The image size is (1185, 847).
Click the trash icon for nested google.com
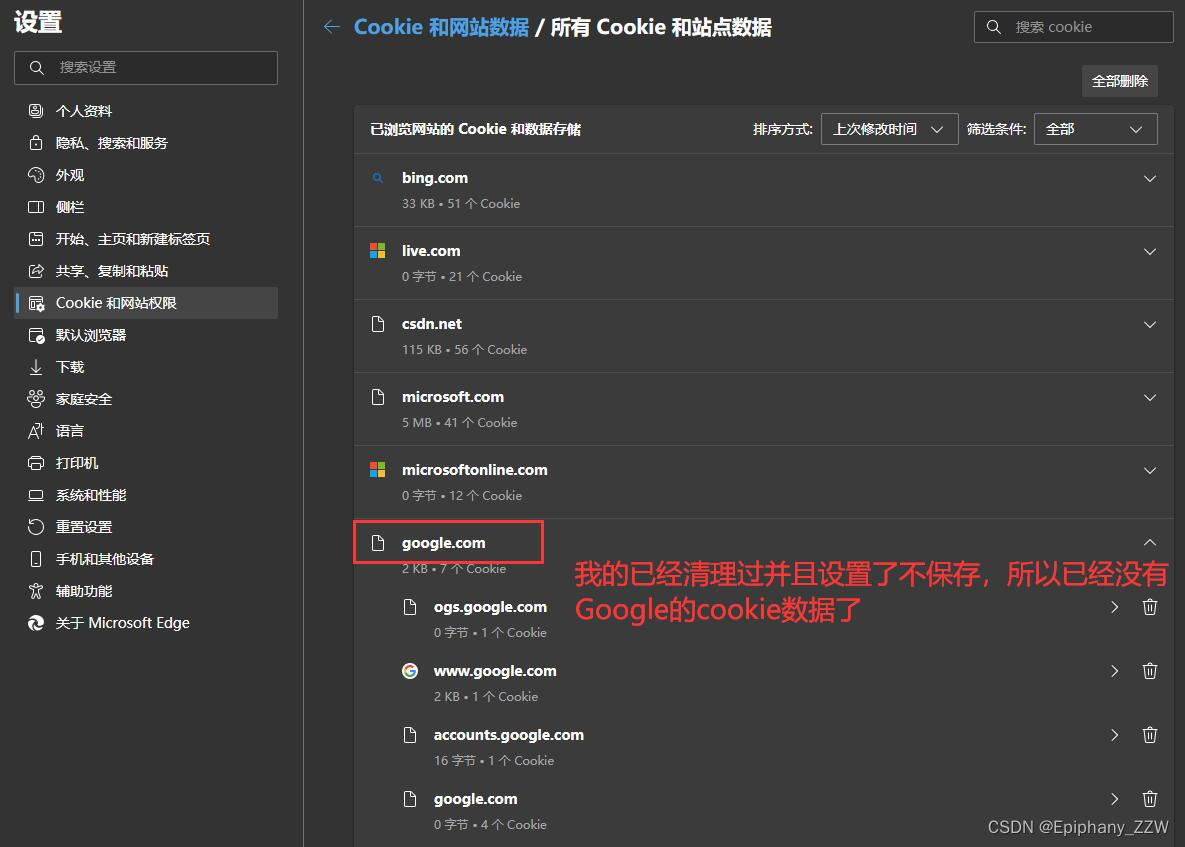pos(1149,799)
